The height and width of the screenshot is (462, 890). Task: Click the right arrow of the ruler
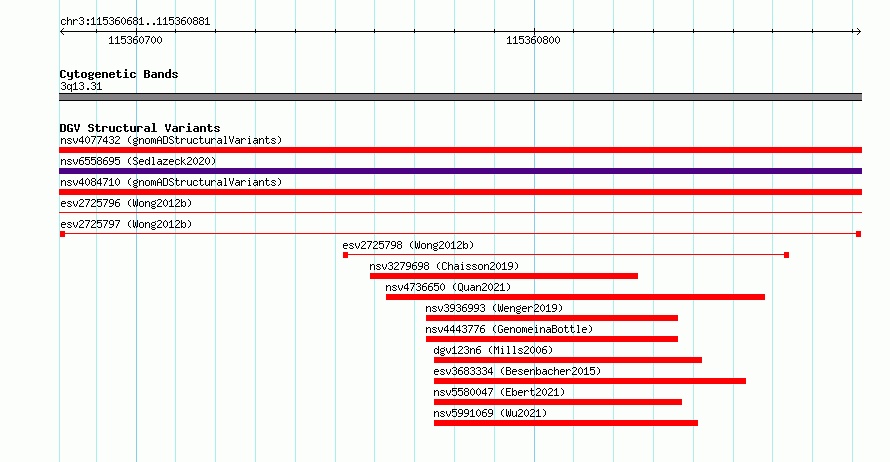pos(858,32)
